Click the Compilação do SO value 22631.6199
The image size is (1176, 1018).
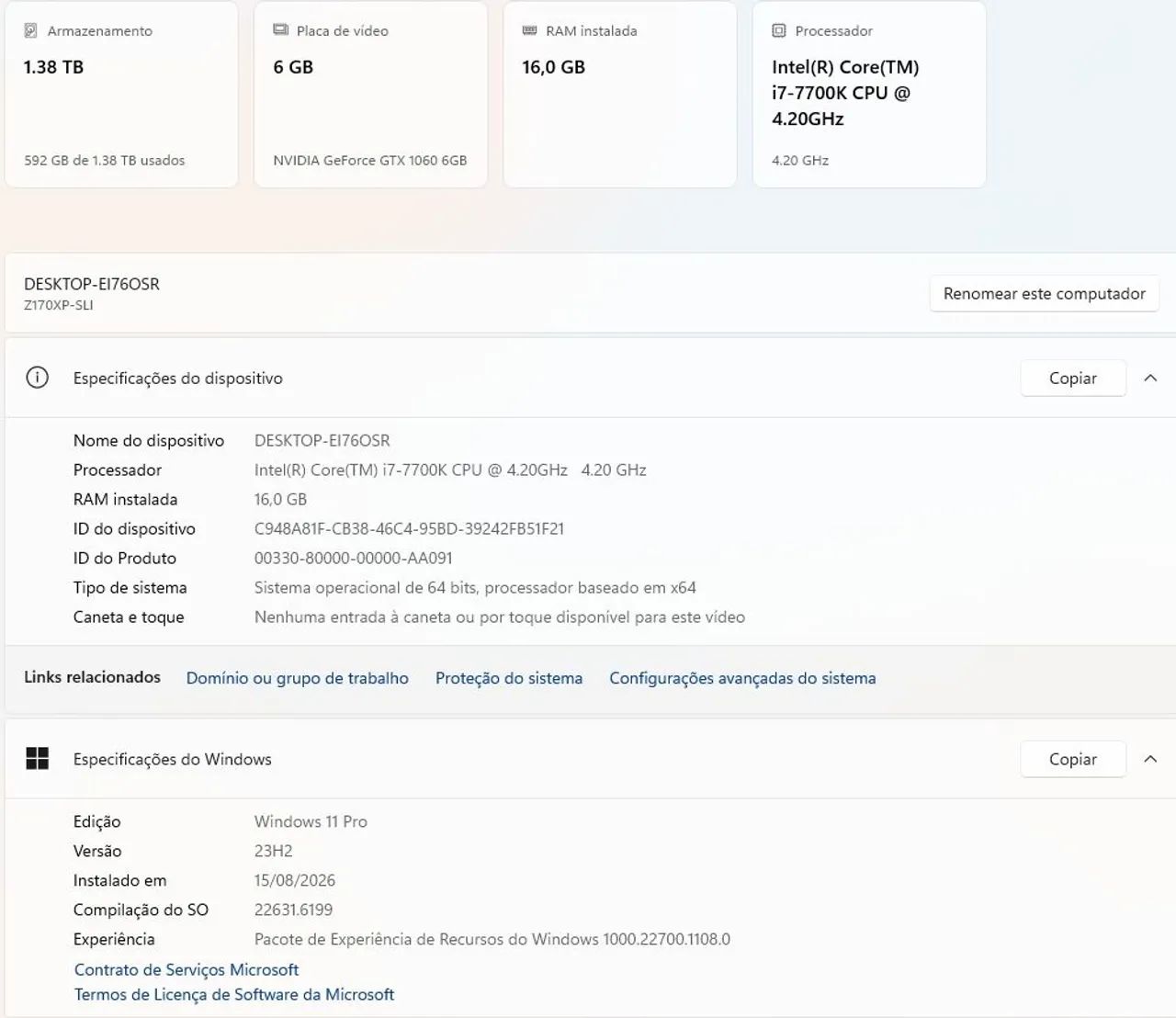click(293, 910)
